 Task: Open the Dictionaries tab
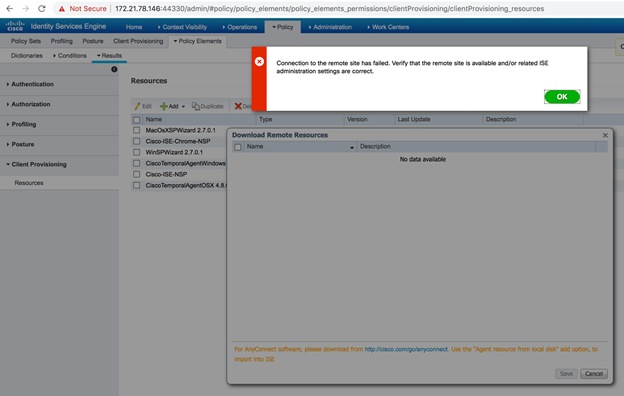pyautogui.click(x=27, y=56)
